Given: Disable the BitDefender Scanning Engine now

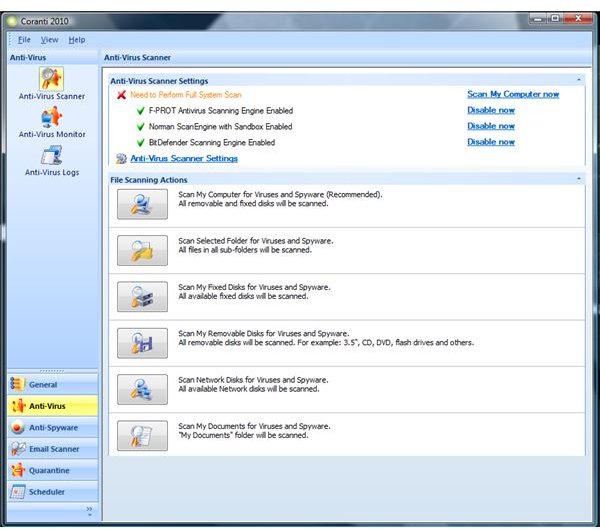Looking at the screenshot, I should point(491,142).
